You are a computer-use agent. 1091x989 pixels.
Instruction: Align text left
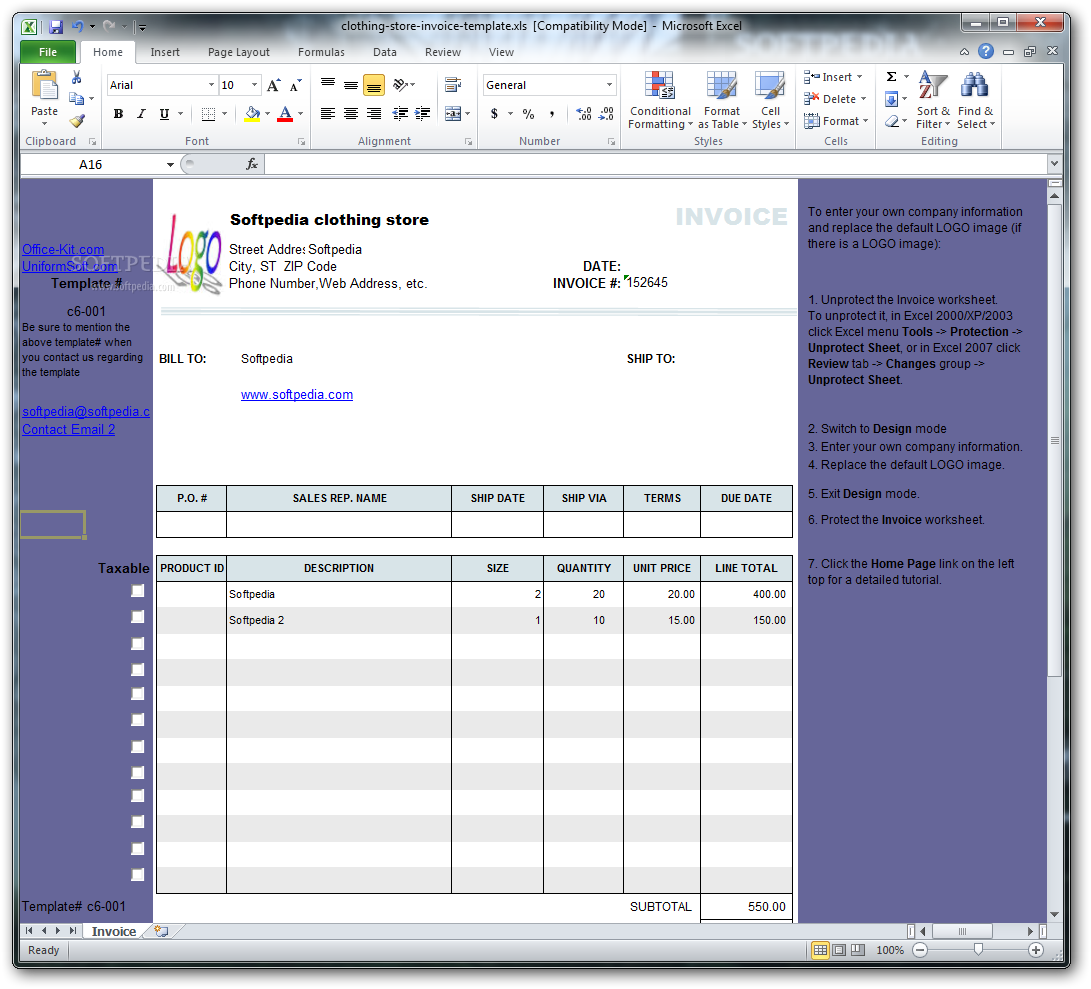click(328, 113)
